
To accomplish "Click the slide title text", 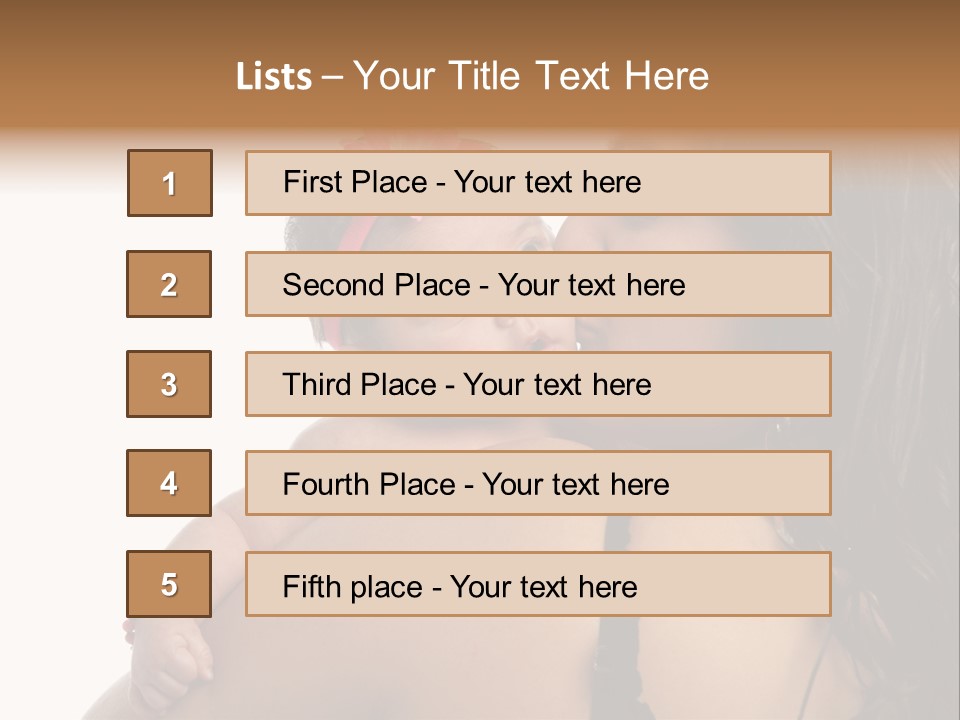I will [x=472, y=76].
